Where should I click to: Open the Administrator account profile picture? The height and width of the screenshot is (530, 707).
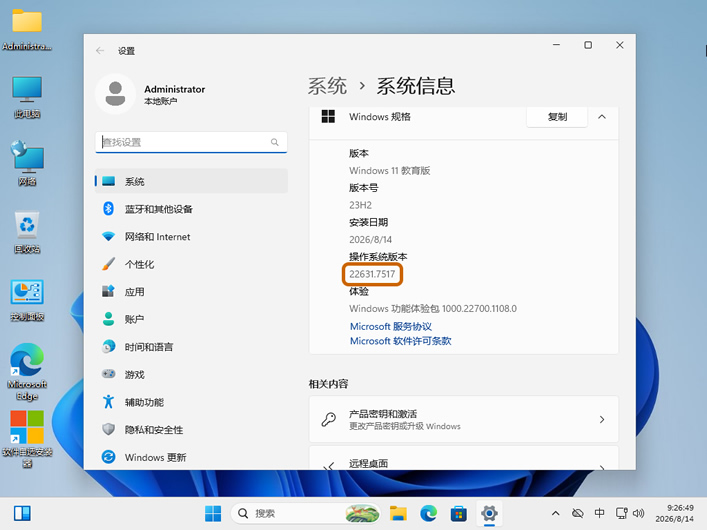(x=115, y=94)
